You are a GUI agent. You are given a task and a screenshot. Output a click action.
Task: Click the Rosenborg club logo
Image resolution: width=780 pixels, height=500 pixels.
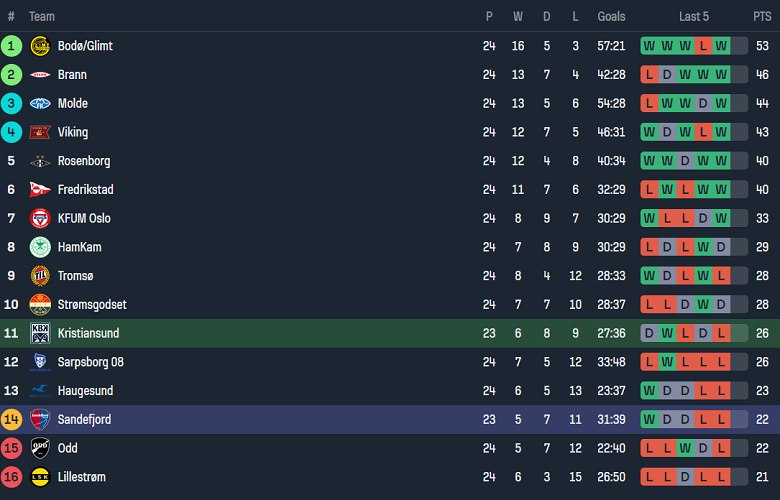click(x=40, y=161)
